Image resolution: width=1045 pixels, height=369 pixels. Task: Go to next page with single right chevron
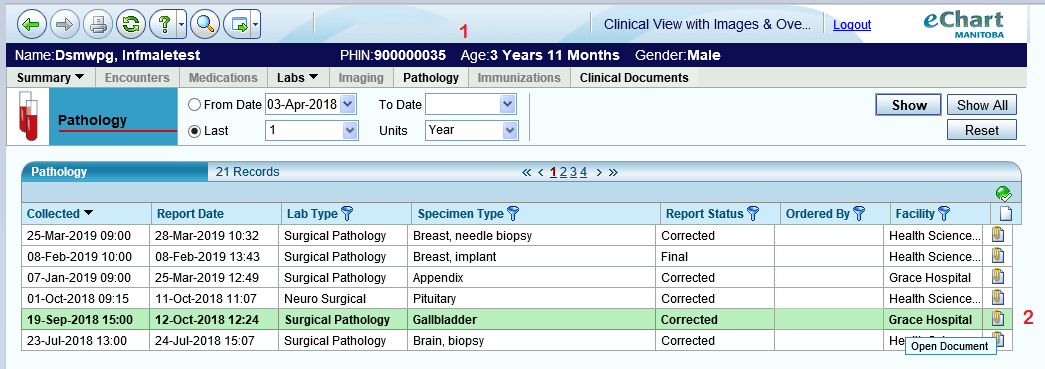pyautogui.click(x=599, y=173)
